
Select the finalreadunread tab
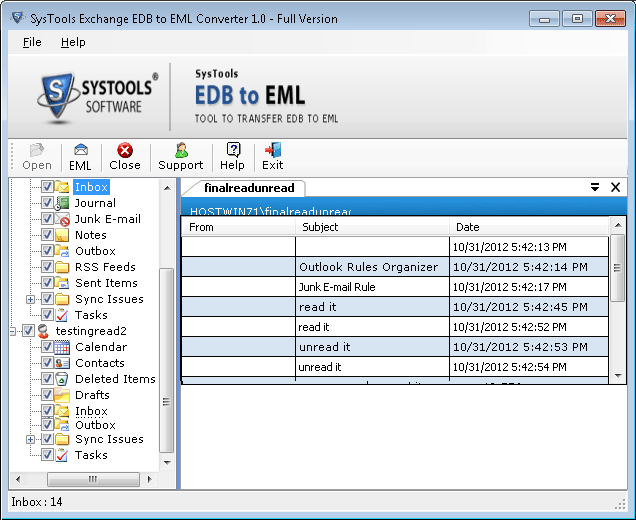pyautogui.click(x=249, y=188)
